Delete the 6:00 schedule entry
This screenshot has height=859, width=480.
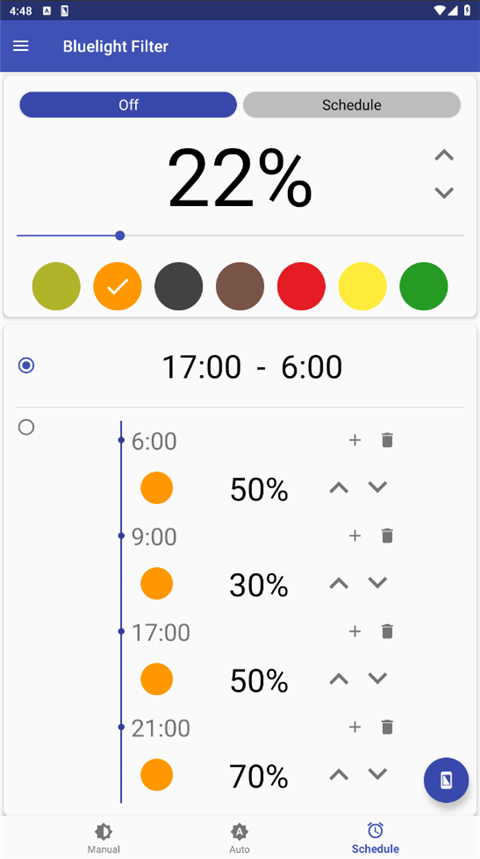[x=387, y=440]
